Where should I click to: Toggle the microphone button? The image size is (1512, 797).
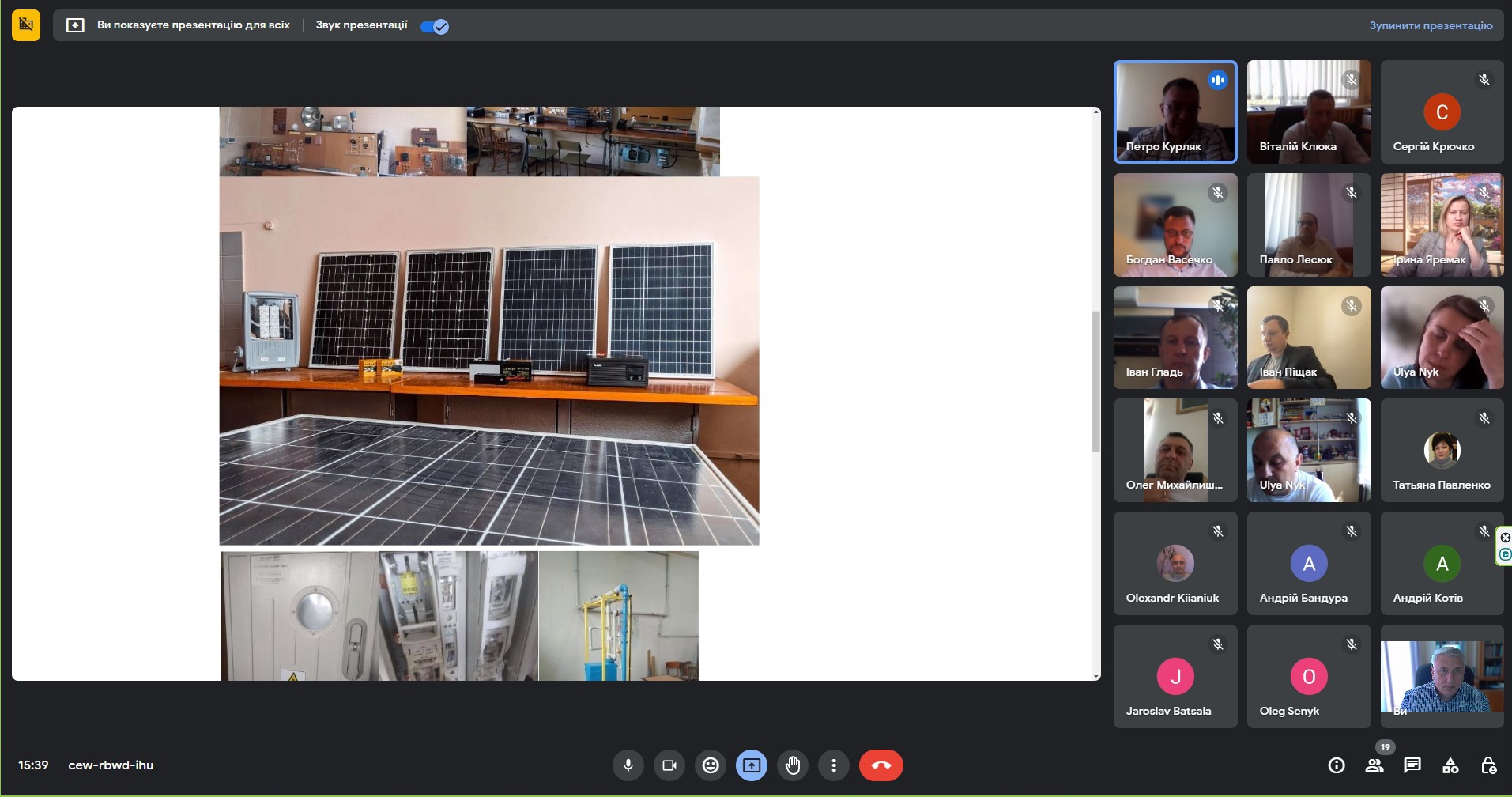[628, 765]
